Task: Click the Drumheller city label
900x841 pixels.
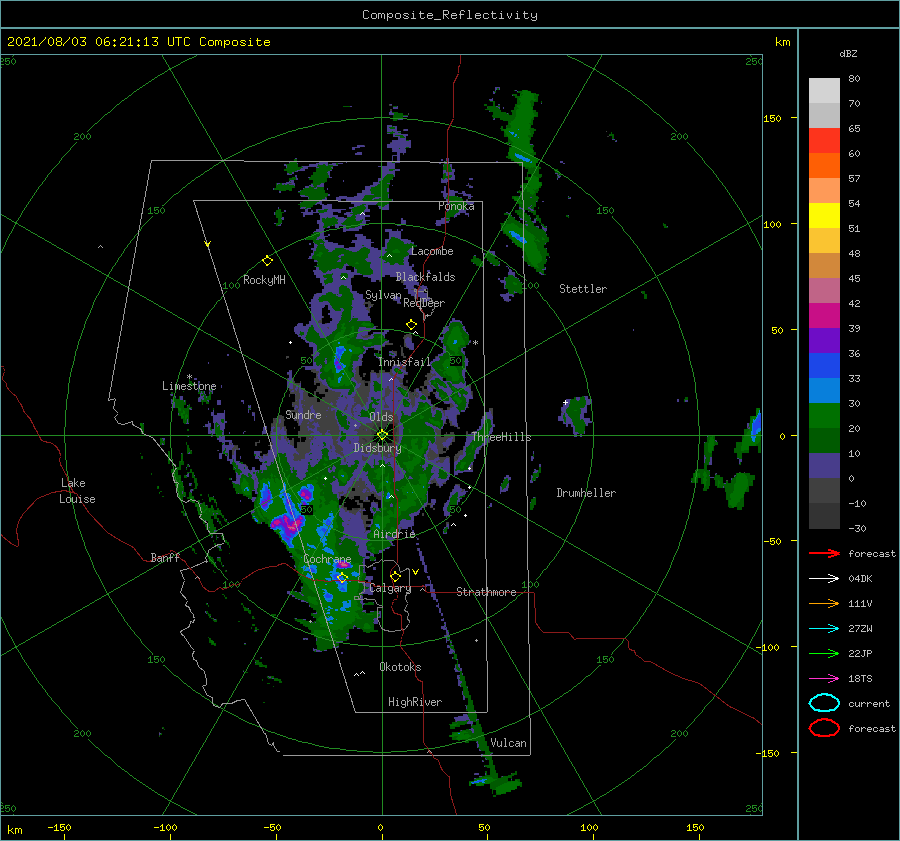Action: [586, 493]
